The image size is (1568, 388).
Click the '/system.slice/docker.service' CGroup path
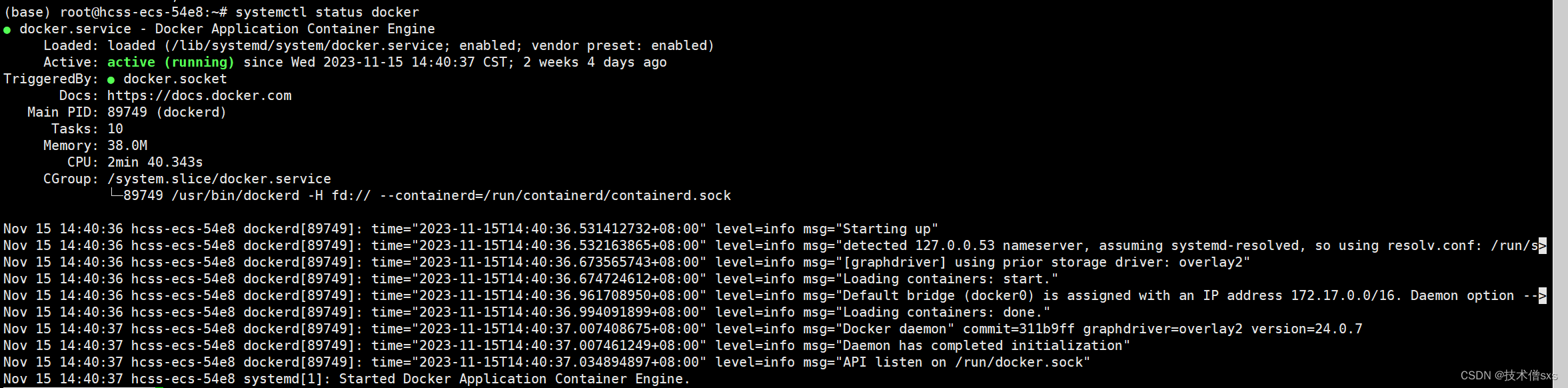pos(219,179)
